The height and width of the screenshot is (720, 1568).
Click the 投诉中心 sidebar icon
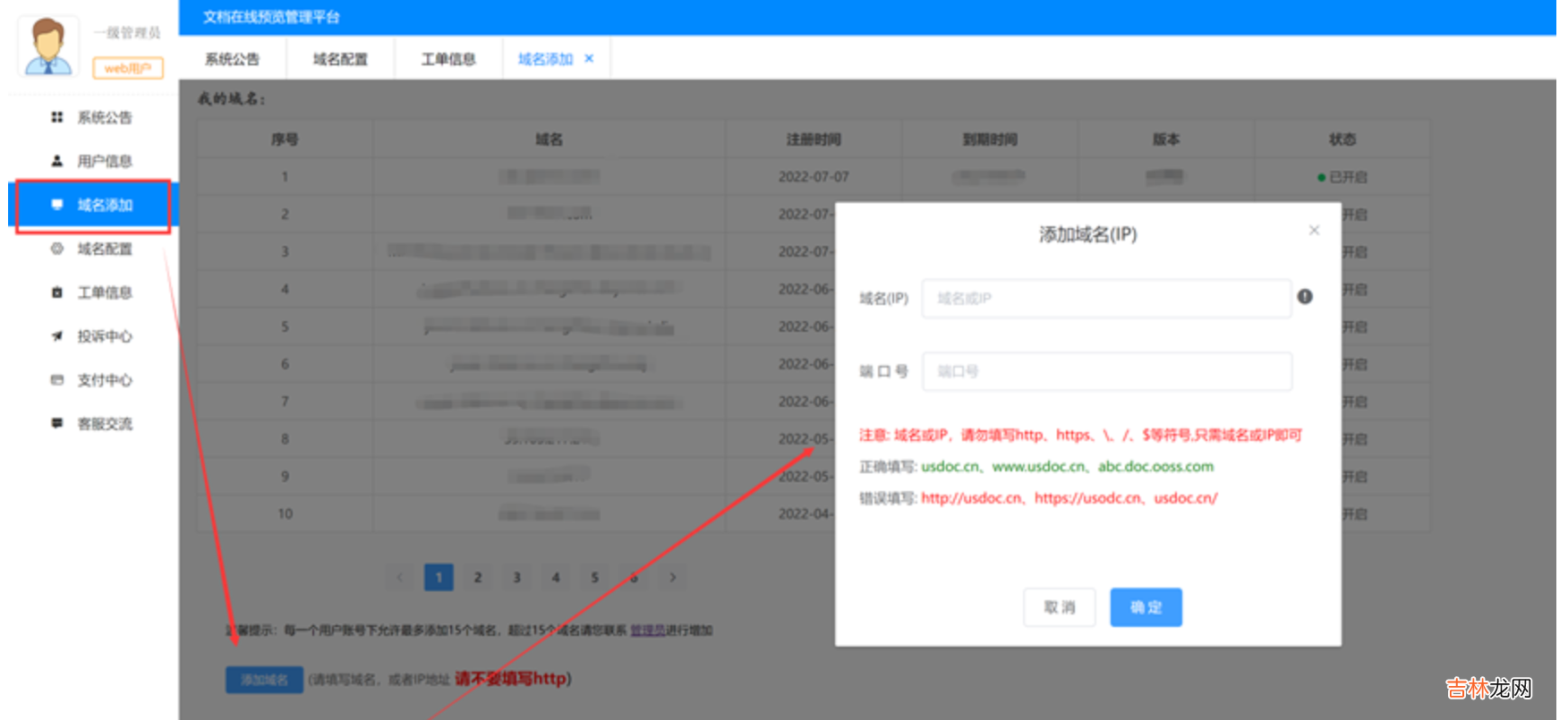point(57,336)
